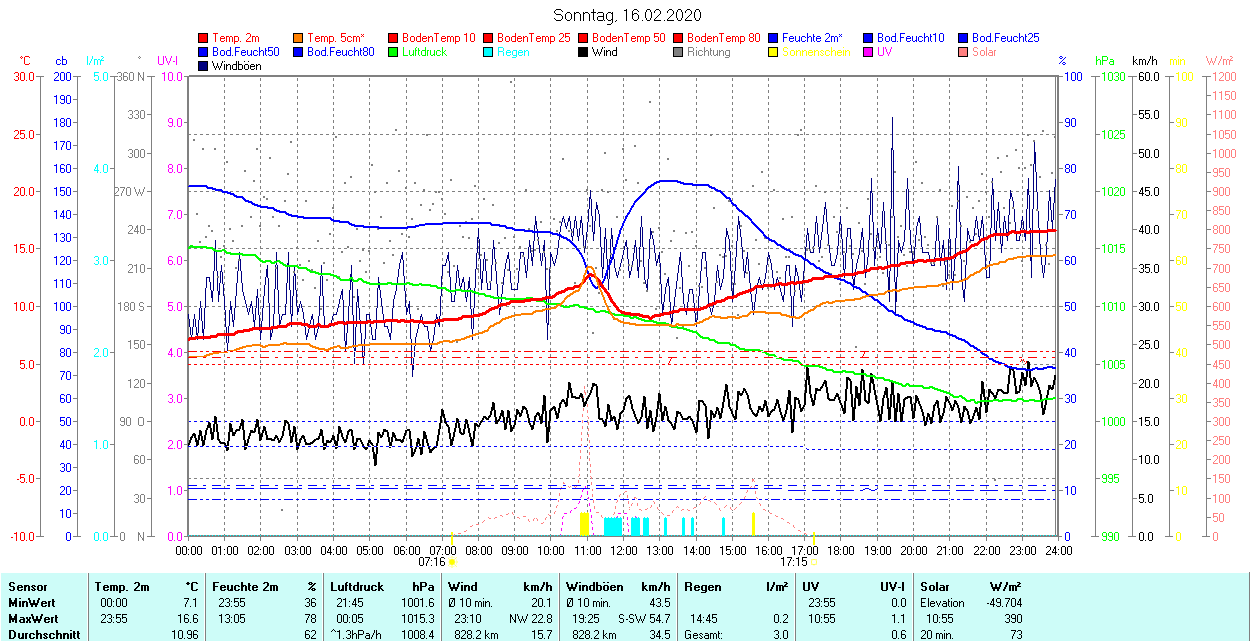
Task: Select the yellow Sonnenschein legend swatch
Action: tap(774, 52)
